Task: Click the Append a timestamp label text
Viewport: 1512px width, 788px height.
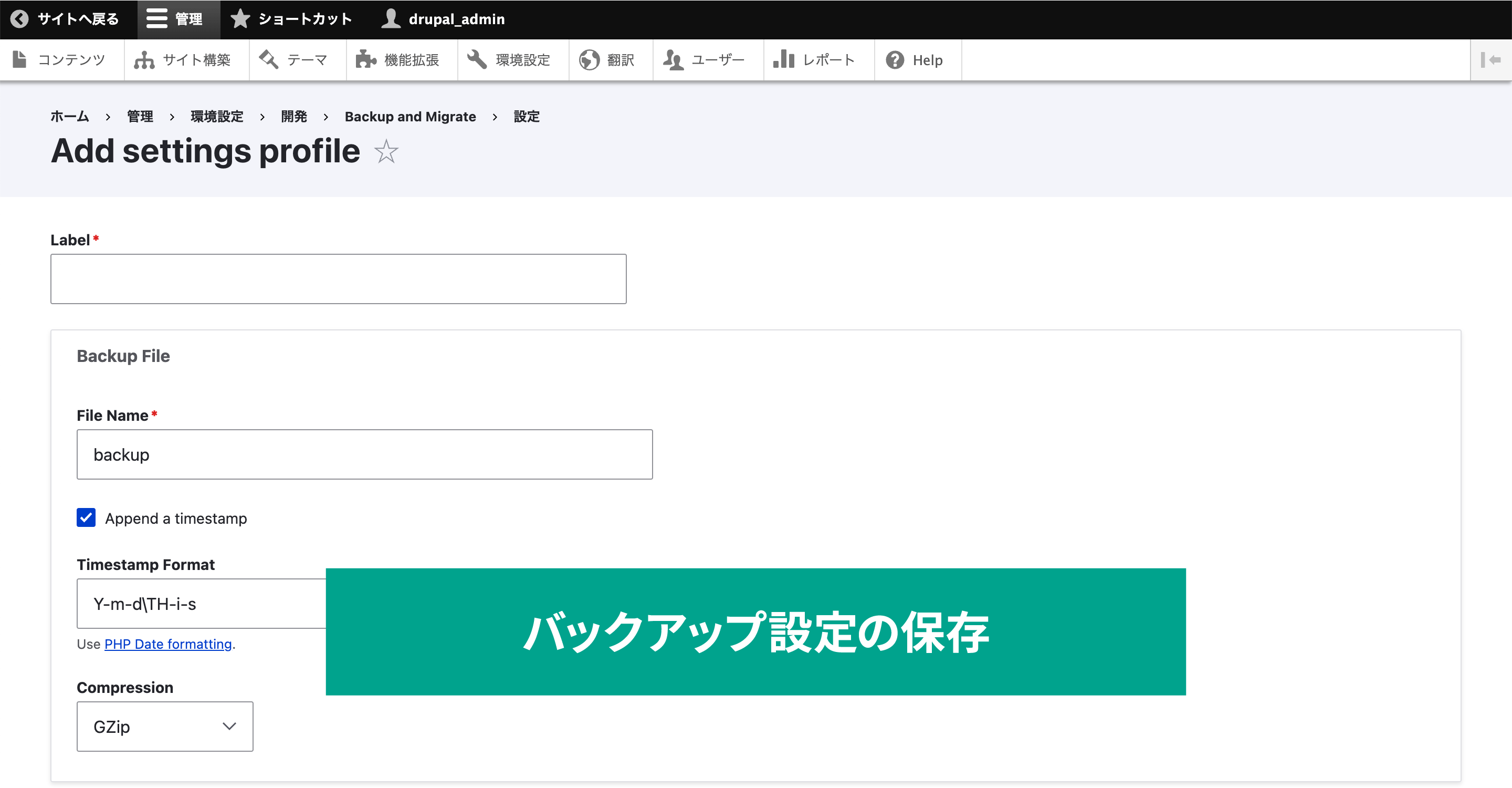Action: click(176, 519)
